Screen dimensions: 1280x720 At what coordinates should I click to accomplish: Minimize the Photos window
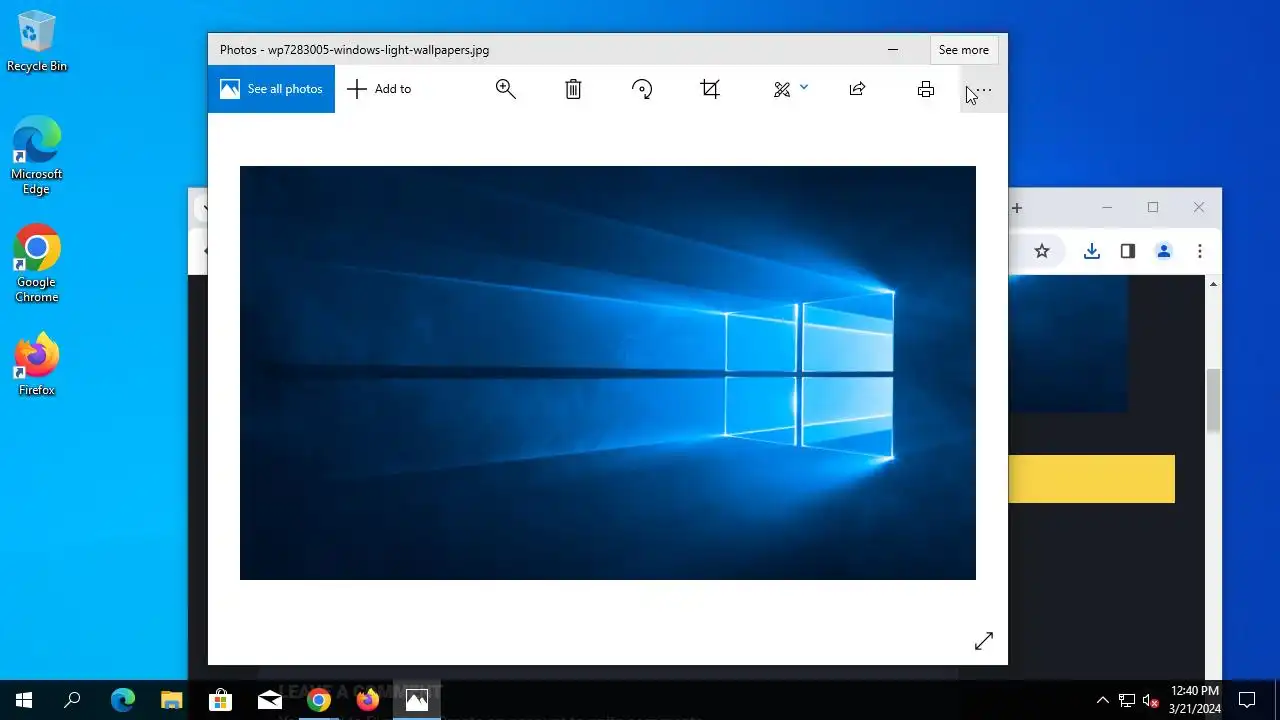point(893,50)
